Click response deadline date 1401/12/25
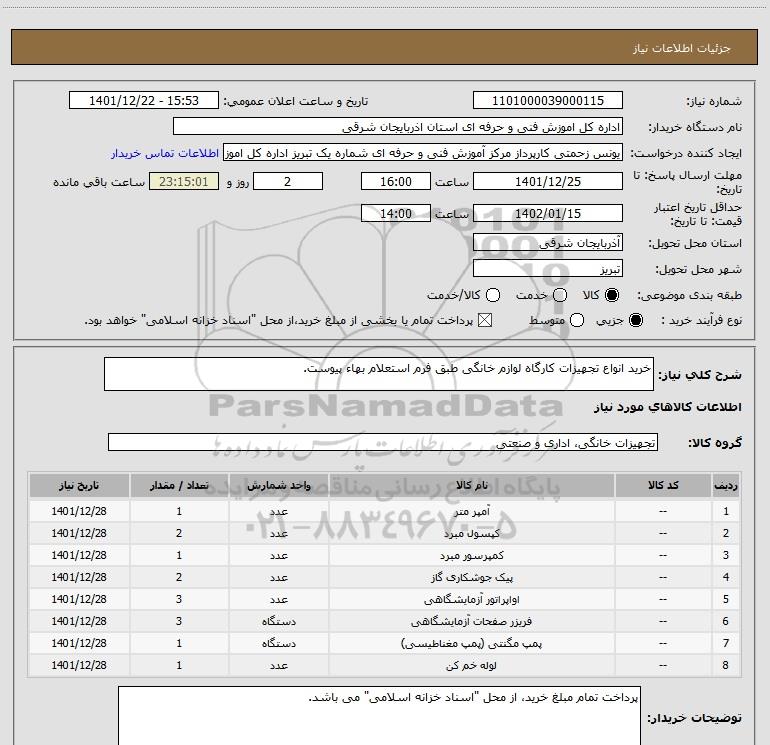770x745 pixels. (x=548, y=182)
